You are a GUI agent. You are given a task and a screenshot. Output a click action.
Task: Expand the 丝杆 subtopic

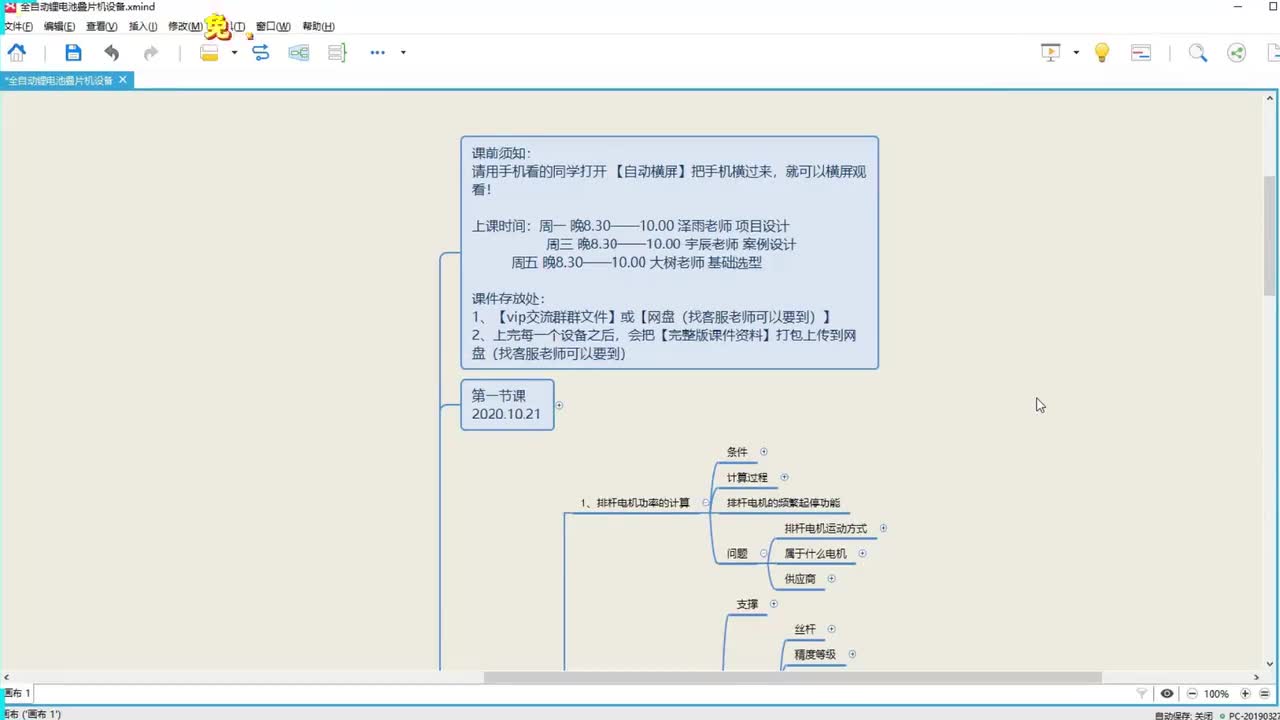(831, 629)
